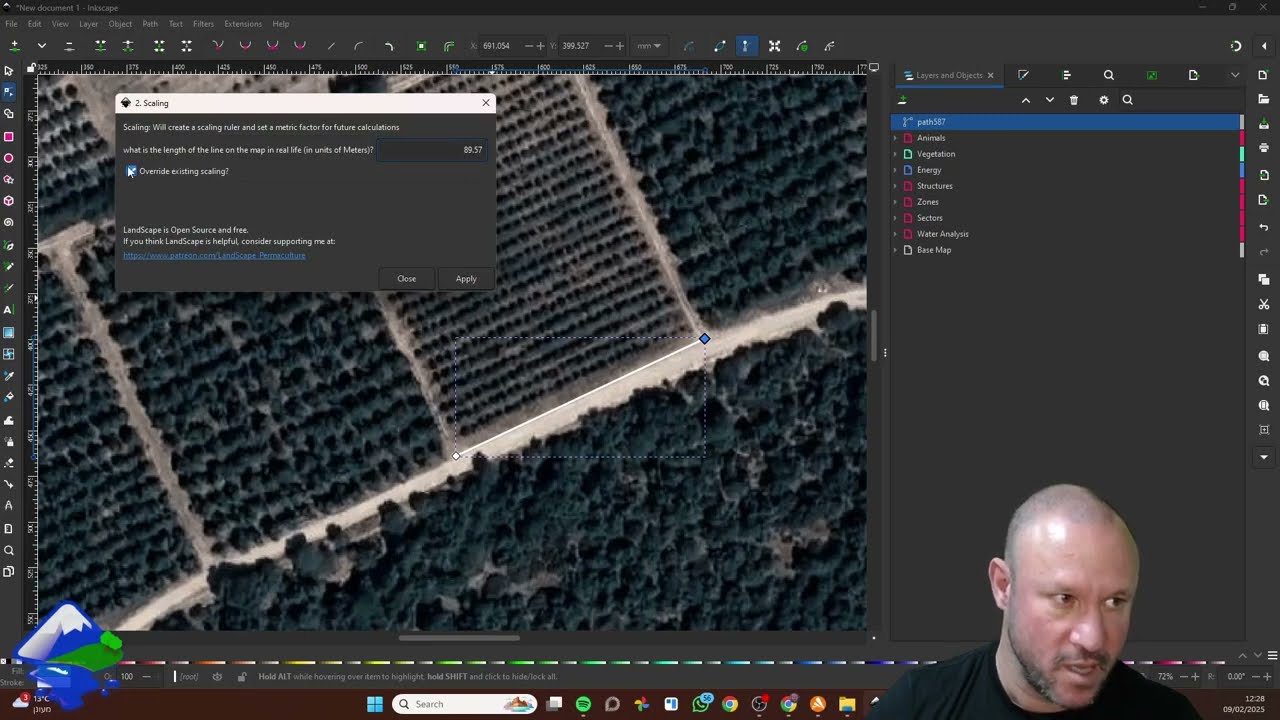Click Print document icon
1280x720 pixels.
(1264, 148)
